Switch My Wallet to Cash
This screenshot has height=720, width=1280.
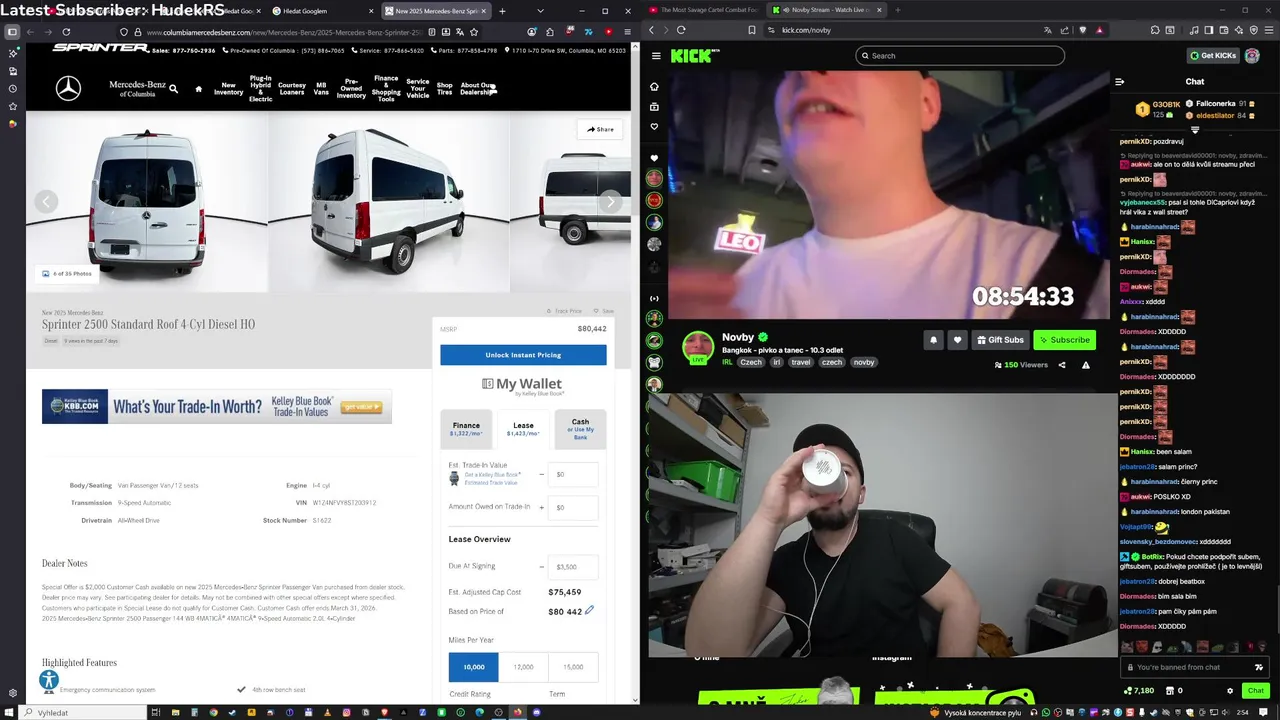click(x=580, y=429)
